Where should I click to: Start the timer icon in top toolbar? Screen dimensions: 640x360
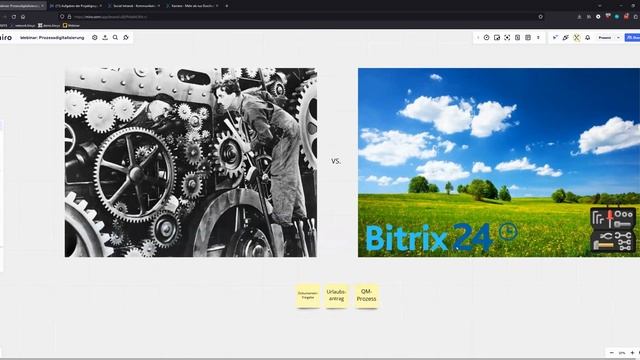coord(487,38)
